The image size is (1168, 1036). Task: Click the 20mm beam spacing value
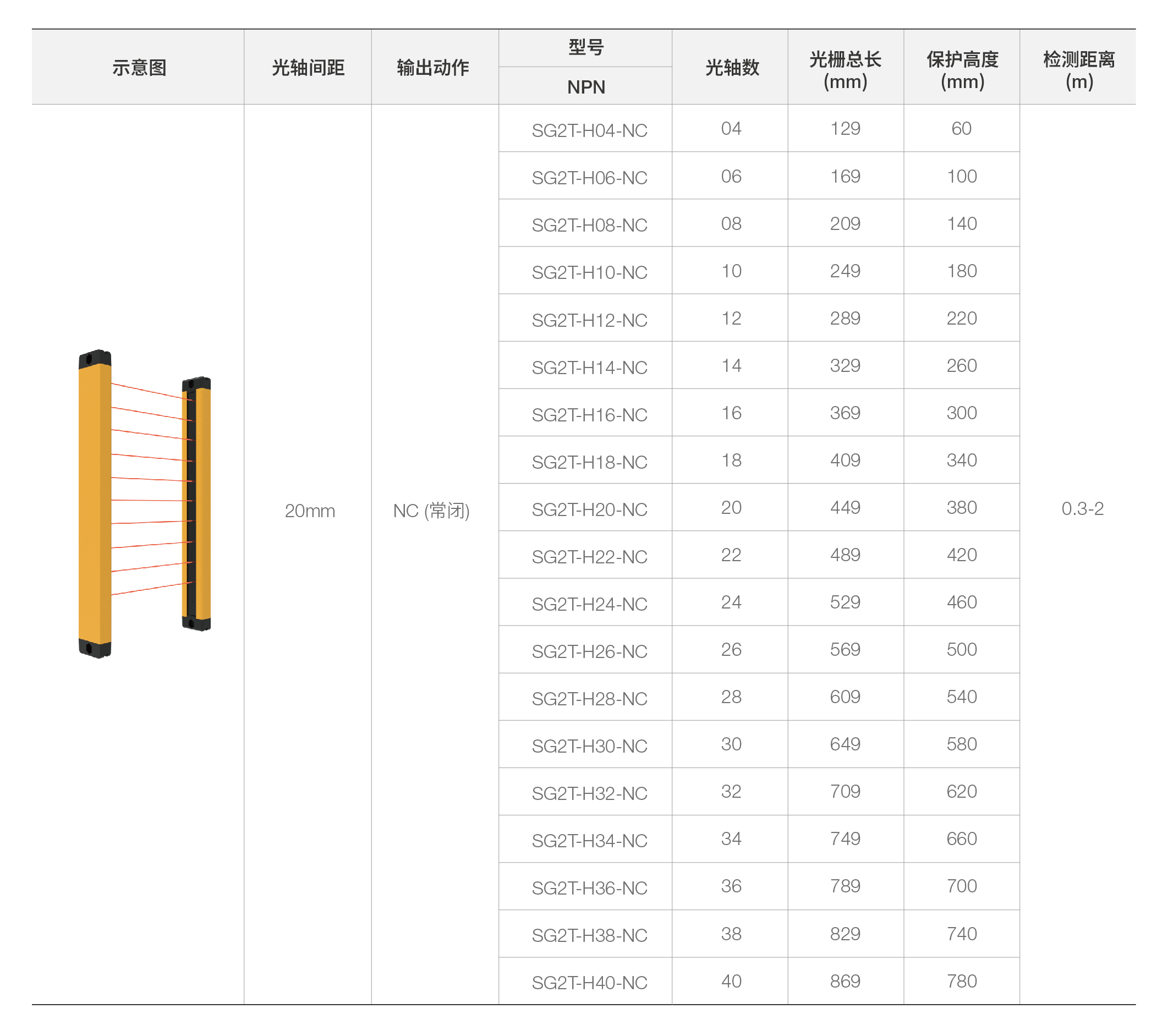coord(310,510)
